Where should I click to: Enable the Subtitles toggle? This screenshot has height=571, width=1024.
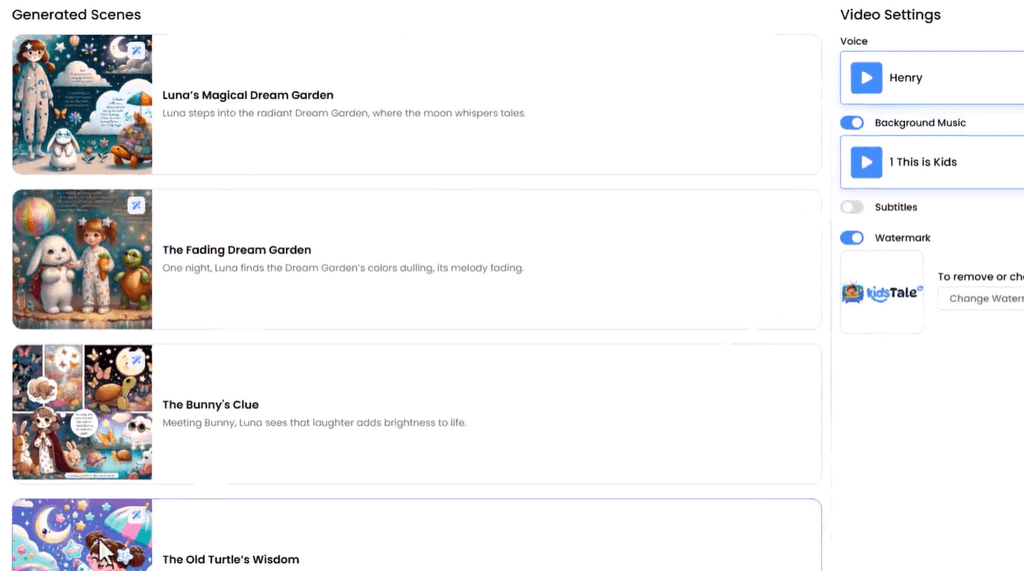tap(852, 207)
